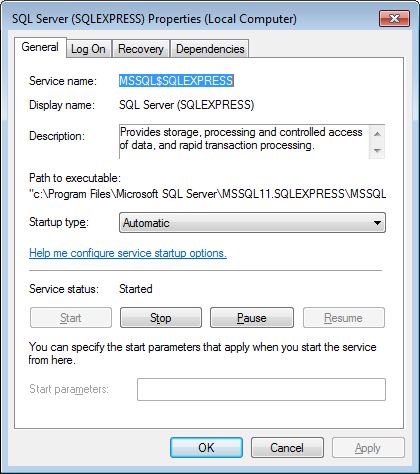This screenshot has width=420, height=474.
Task: Click the Startup type dropdown arrow
Action: coord(377,223)
